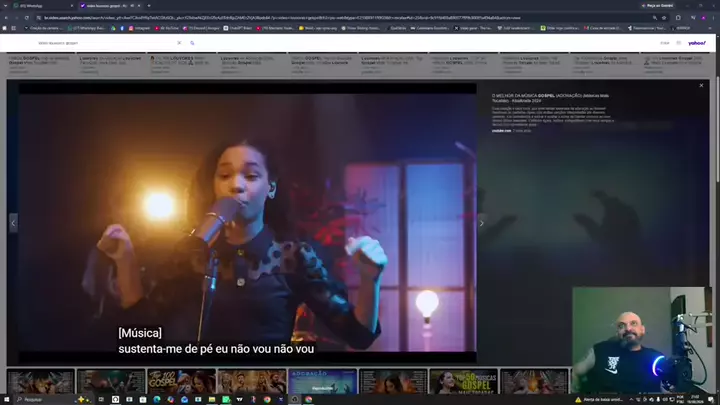Mute the video louvores gospel tab audio icon
Viewport: 720px width, 405px height.
[132, 6]
